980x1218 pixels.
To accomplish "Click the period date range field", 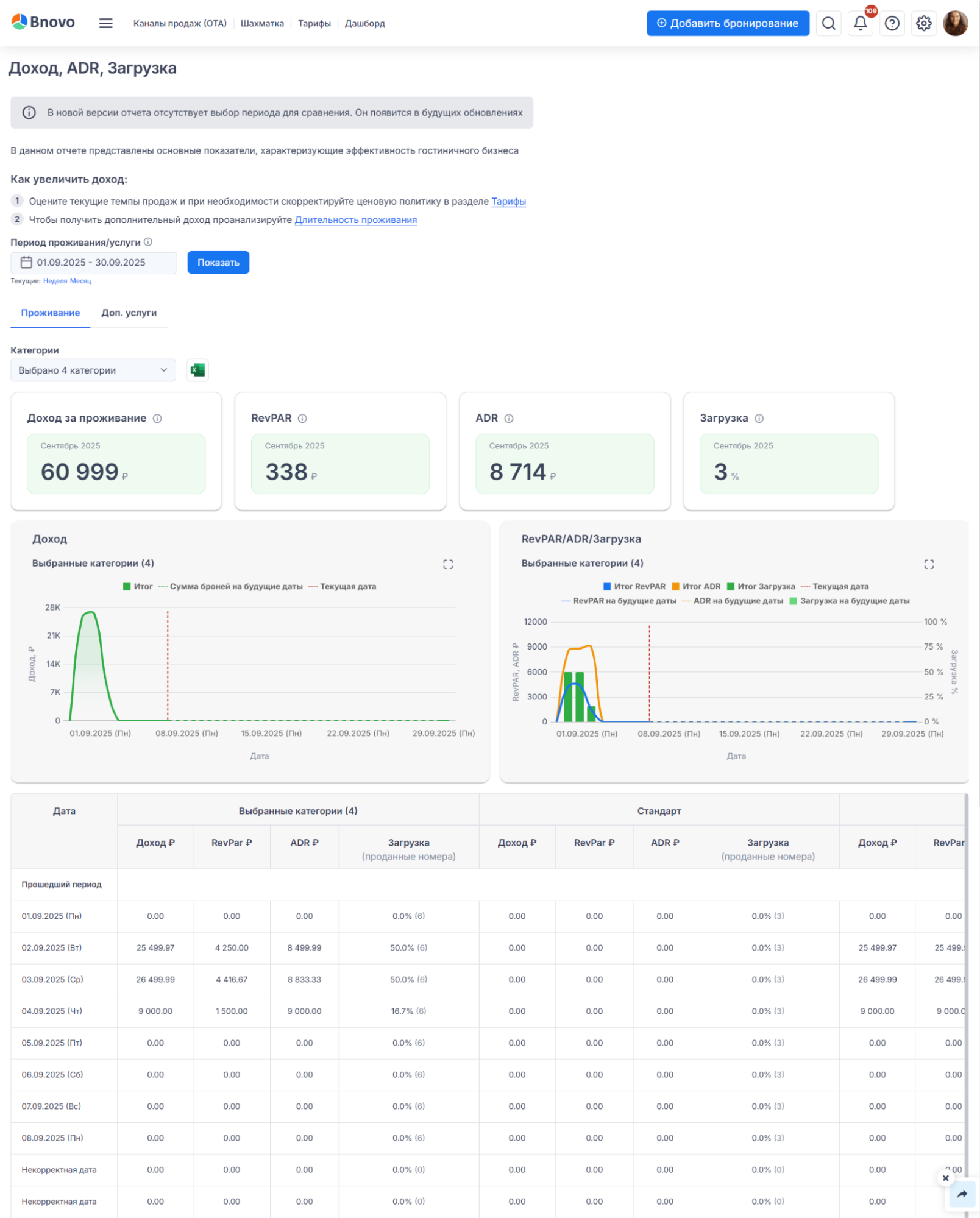I will click(94, 263).
